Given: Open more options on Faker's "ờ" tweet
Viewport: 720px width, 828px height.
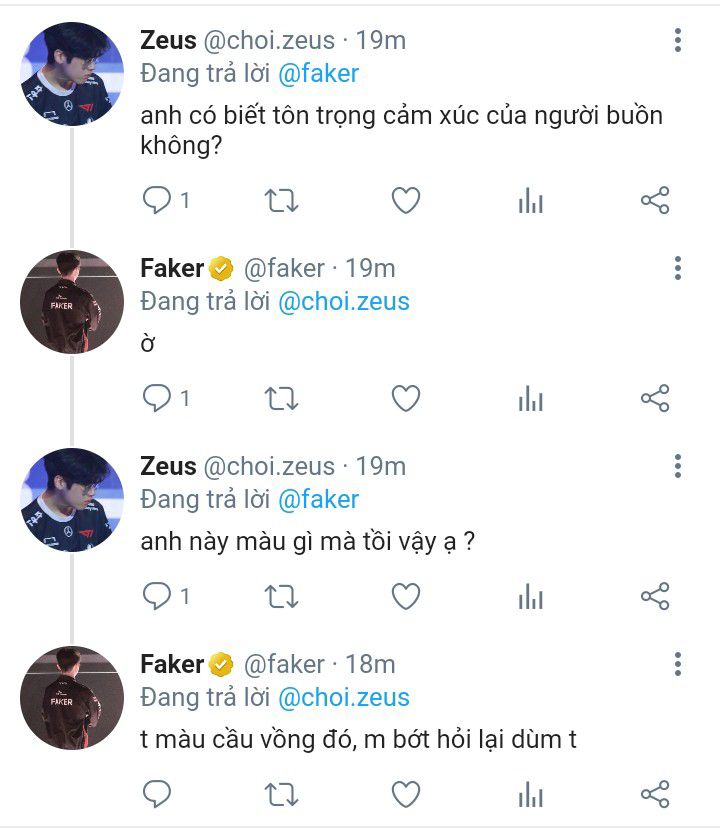Looking at the screenshot, I should [x=678, y=267].
